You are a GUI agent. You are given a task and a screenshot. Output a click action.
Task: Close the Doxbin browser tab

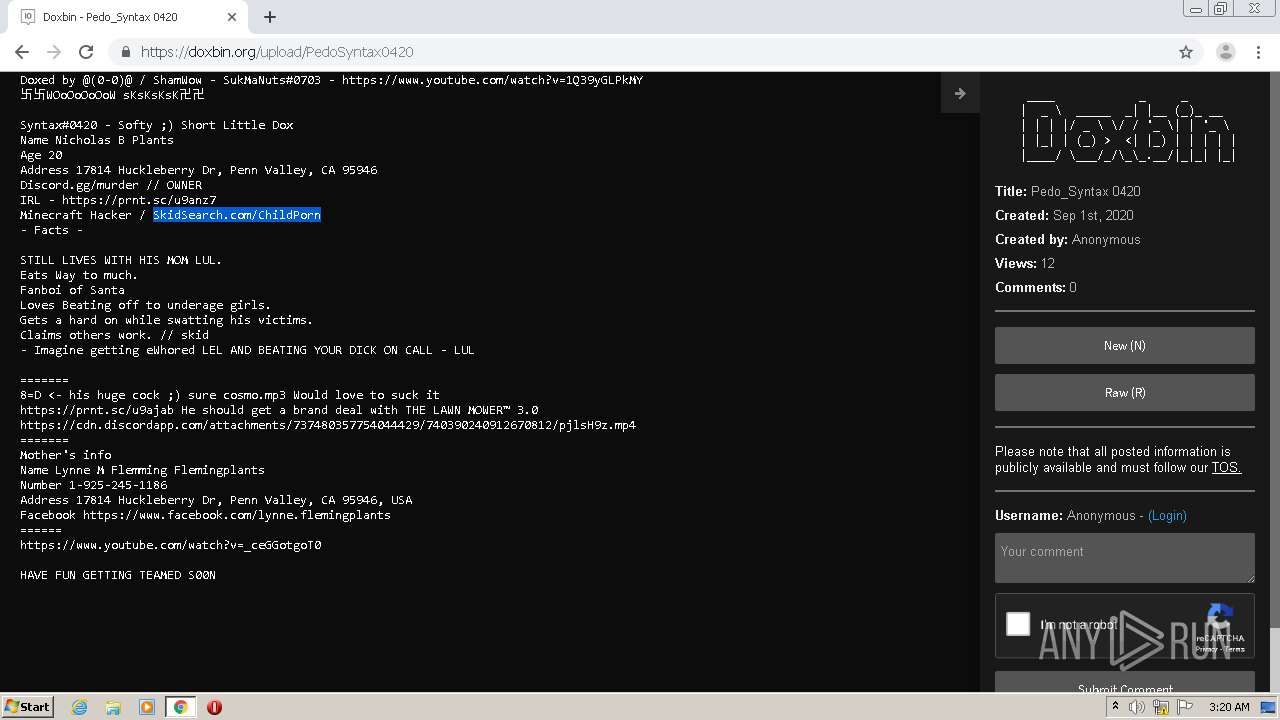(x=232, y=17)
